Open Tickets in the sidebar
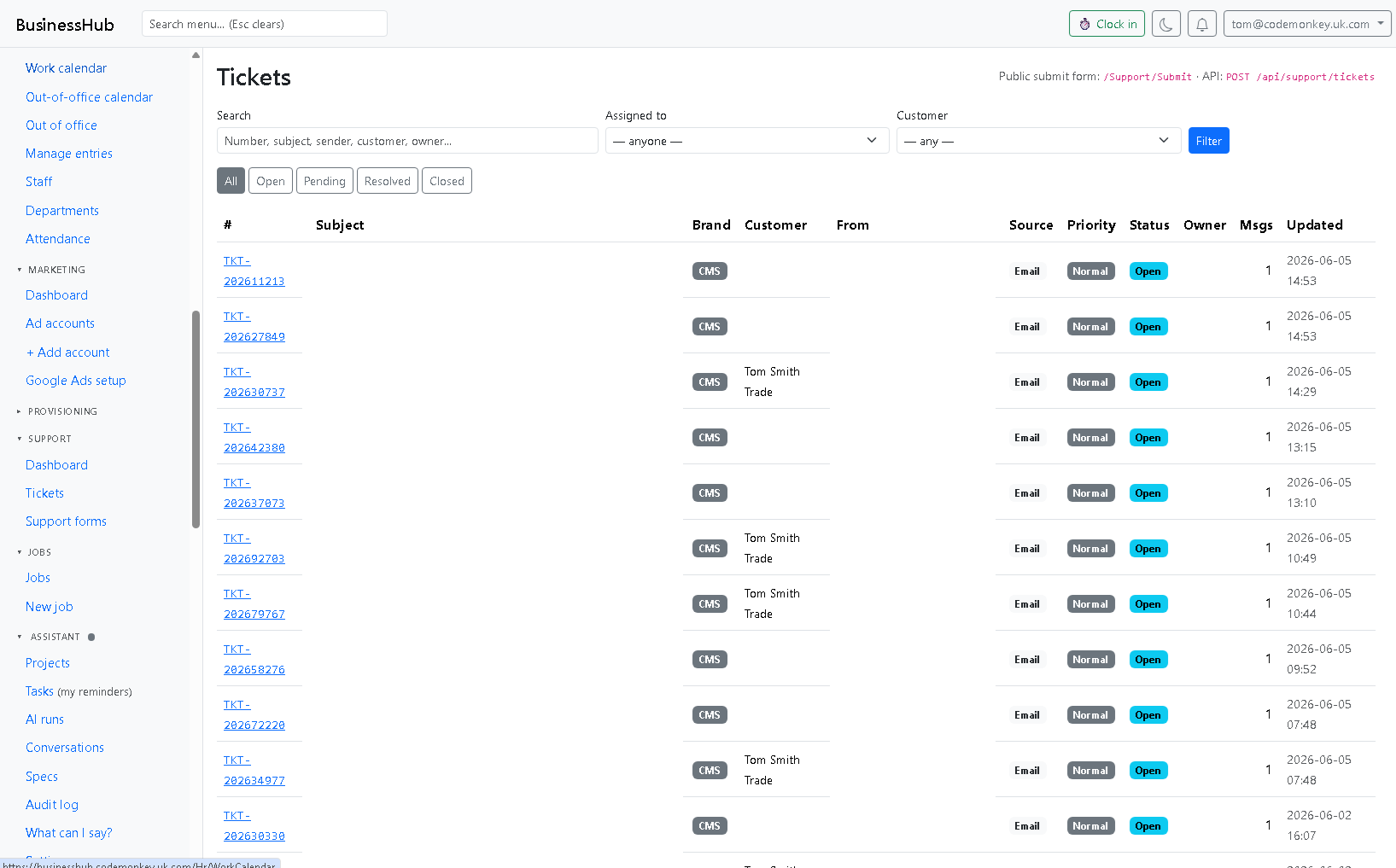 tap(44, 493)
